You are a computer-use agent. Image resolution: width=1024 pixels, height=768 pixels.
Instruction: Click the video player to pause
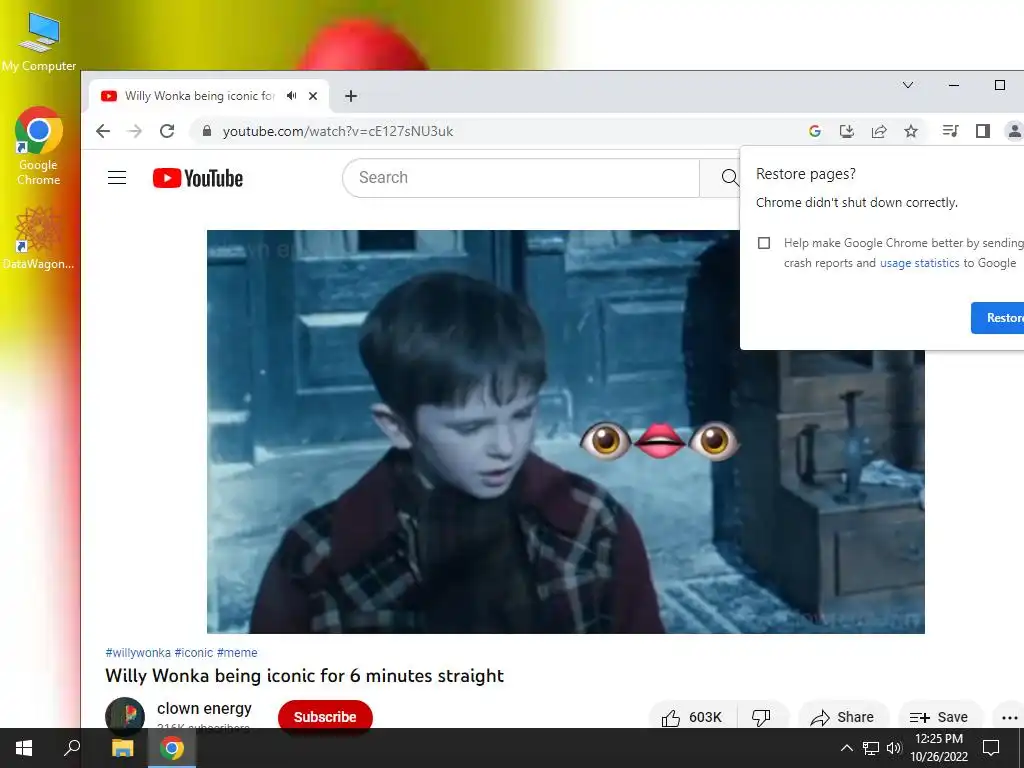click(566, 432)
